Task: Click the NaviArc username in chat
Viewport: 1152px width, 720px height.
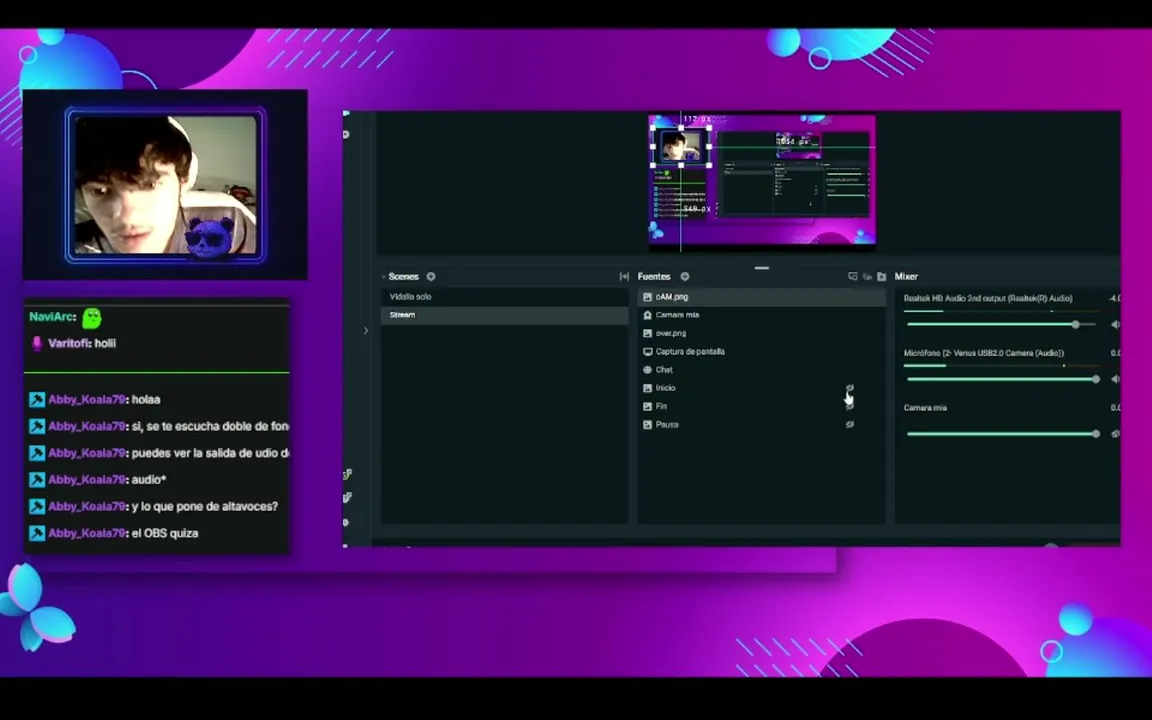Action: [53, 317]
